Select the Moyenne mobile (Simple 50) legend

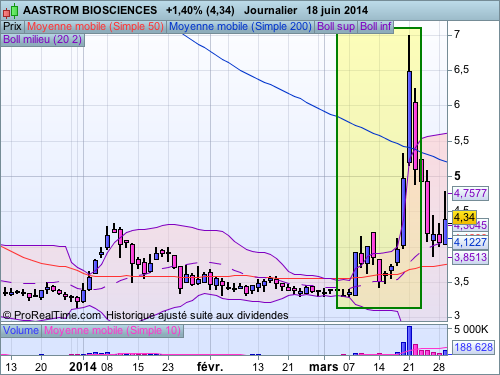pyautogui.click(x=95, y=26)
